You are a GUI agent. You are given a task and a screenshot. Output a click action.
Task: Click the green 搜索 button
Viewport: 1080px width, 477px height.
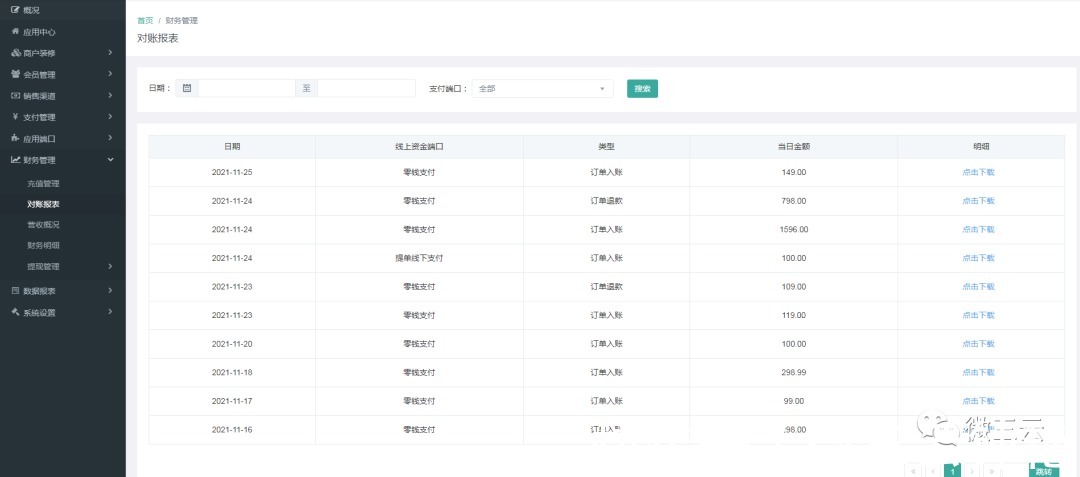tap(642, 88)
